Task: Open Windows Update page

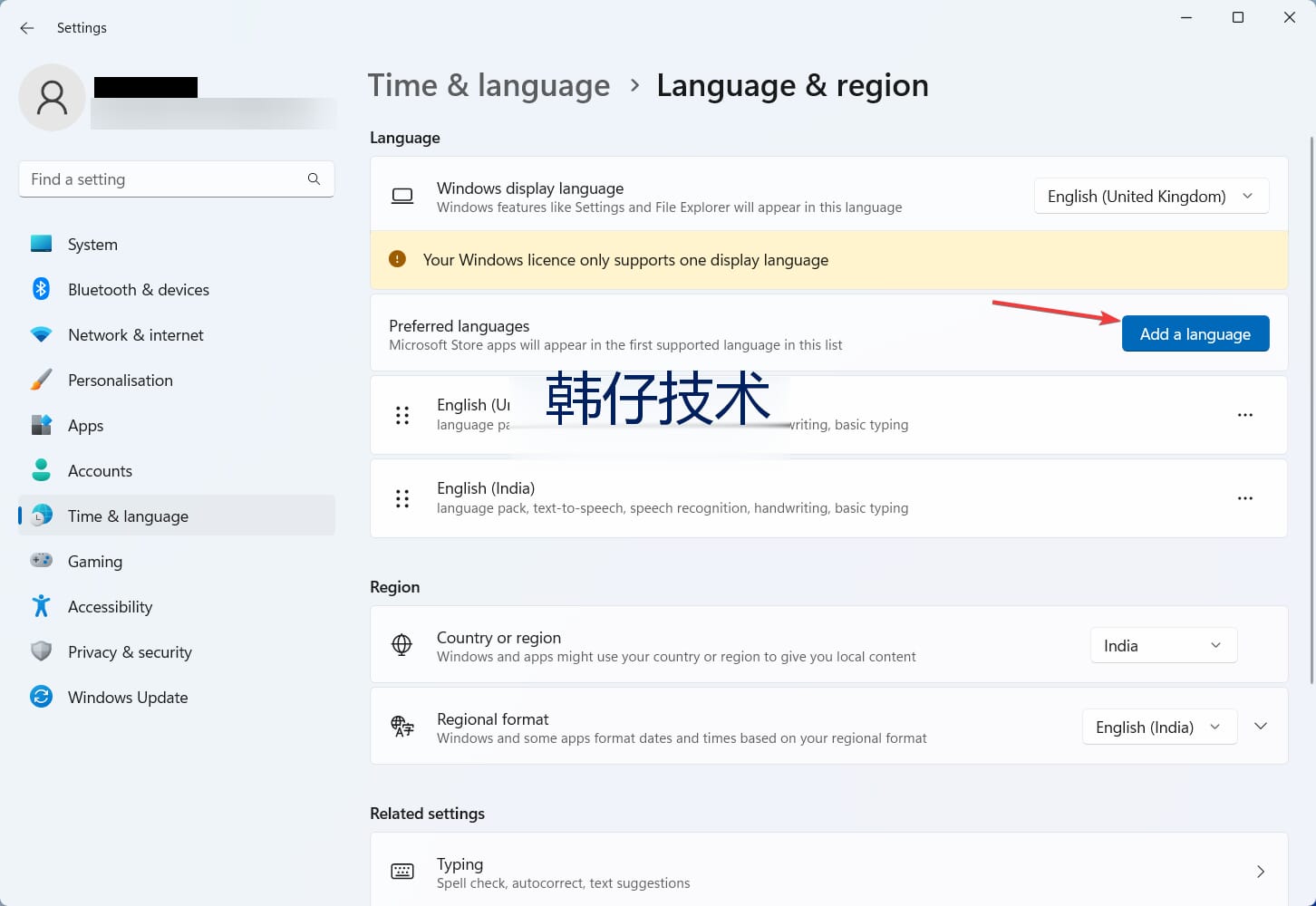Action: pos(177,697)
